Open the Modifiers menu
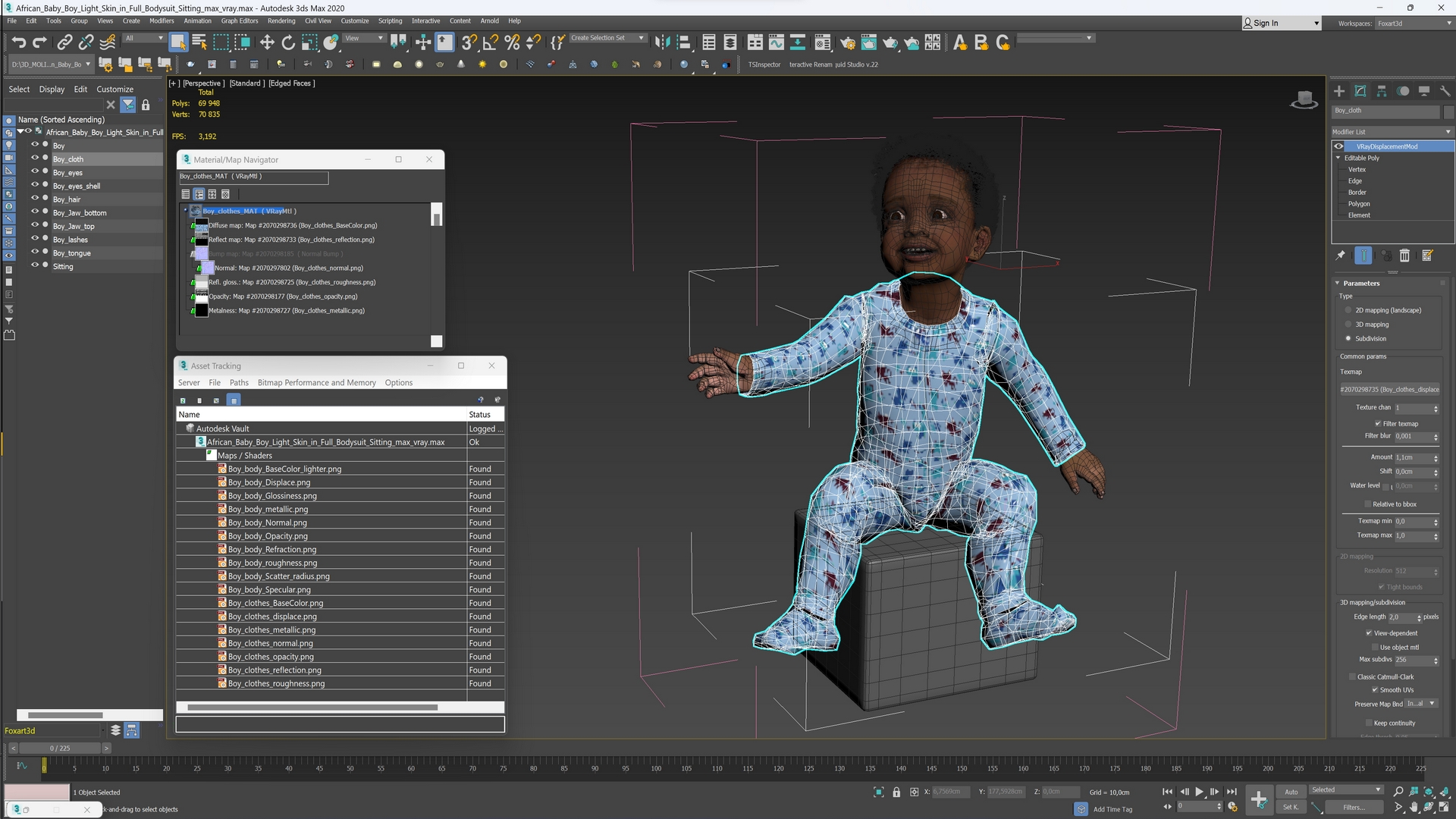1456x819 pixels. tap(162, 21)
